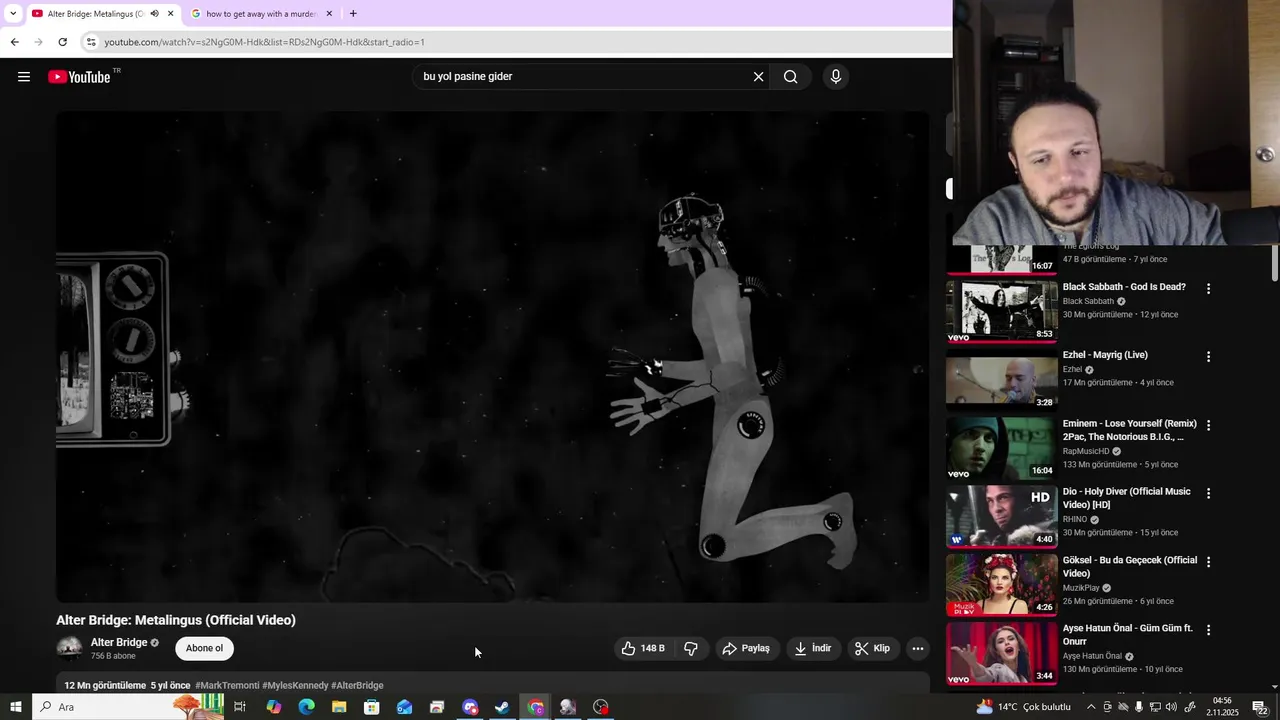
Task: Open options menu for Ezhel Mayrig video
Action: pyautogui.click(x=1208, y=357)
